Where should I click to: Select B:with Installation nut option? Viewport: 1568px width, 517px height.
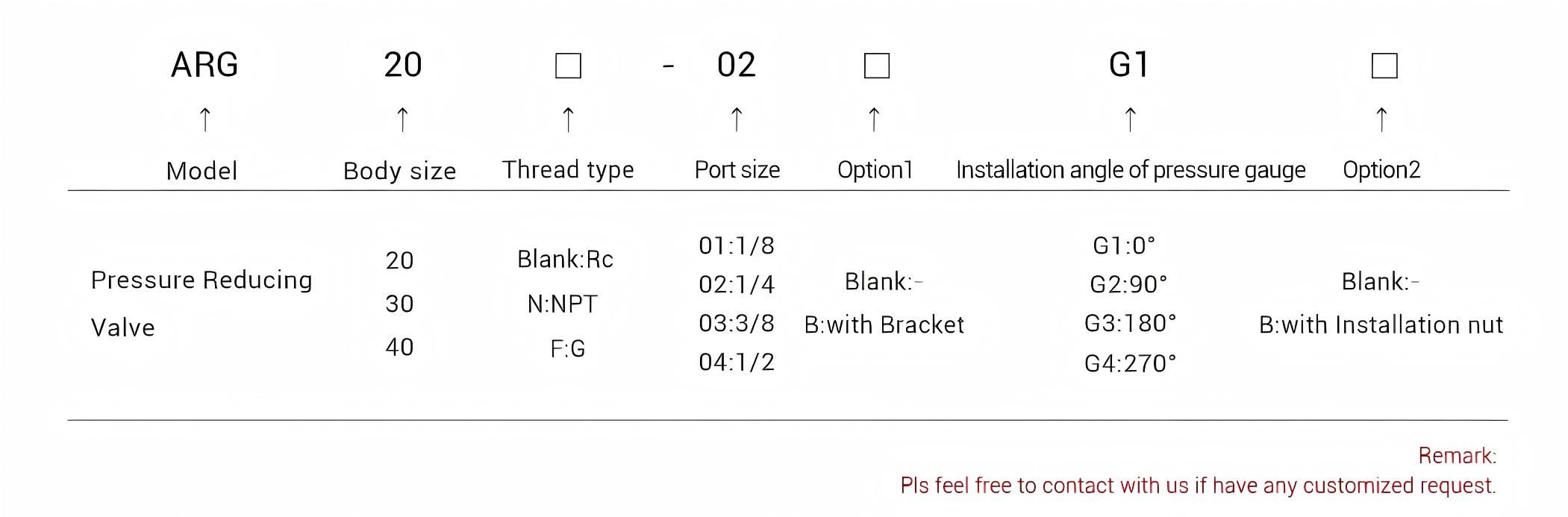tap(1381, 325)
